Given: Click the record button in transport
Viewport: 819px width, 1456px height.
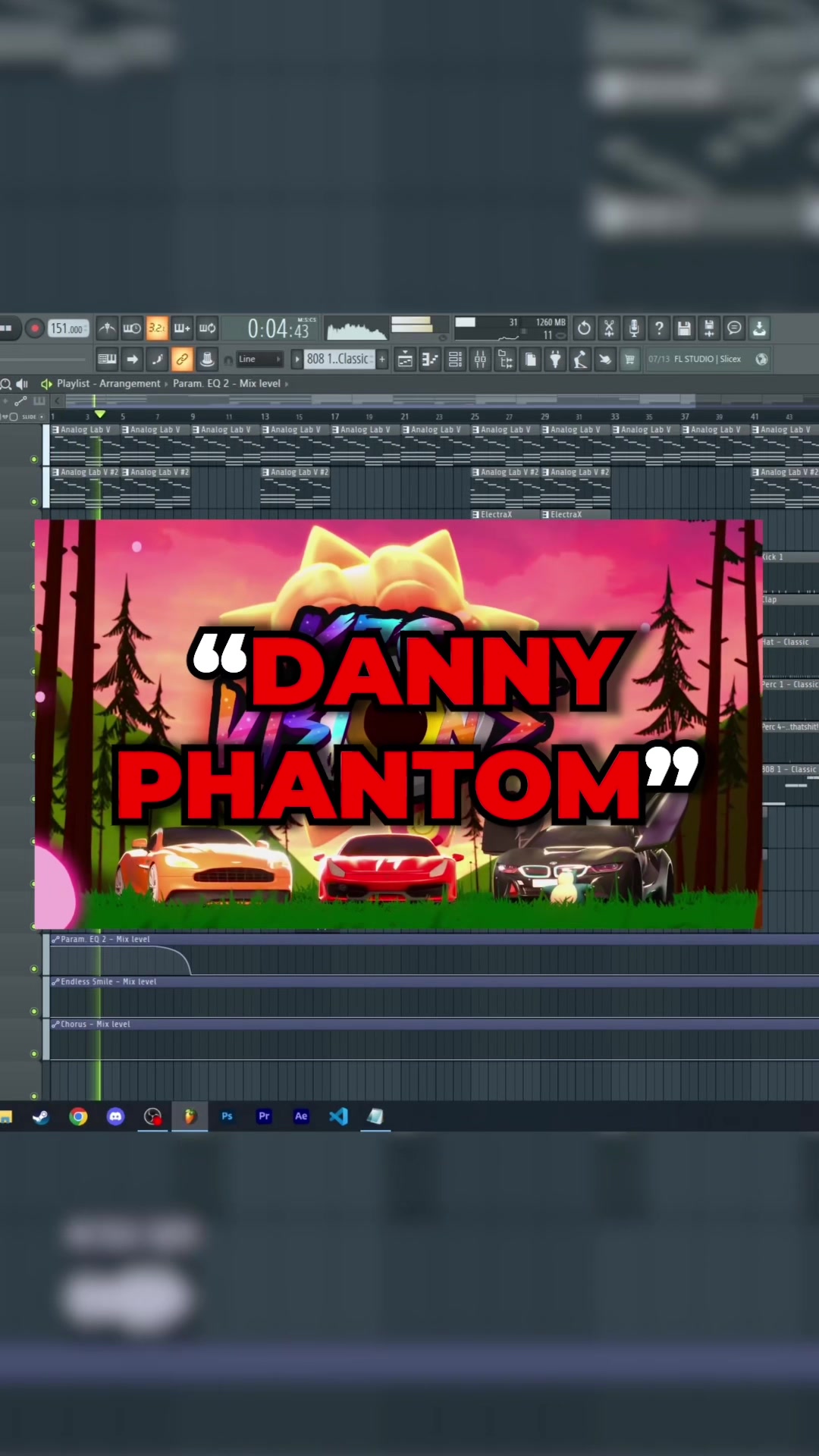Looking at the screenshot, I should [35, 328].
